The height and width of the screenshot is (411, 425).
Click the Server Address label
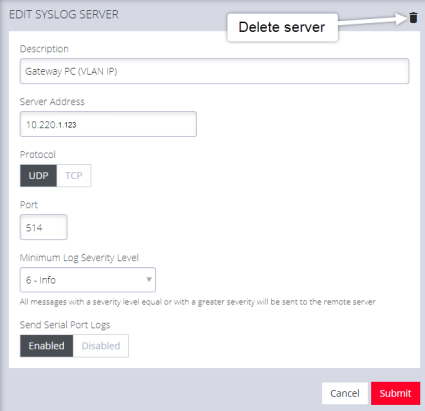coord(52,102)
